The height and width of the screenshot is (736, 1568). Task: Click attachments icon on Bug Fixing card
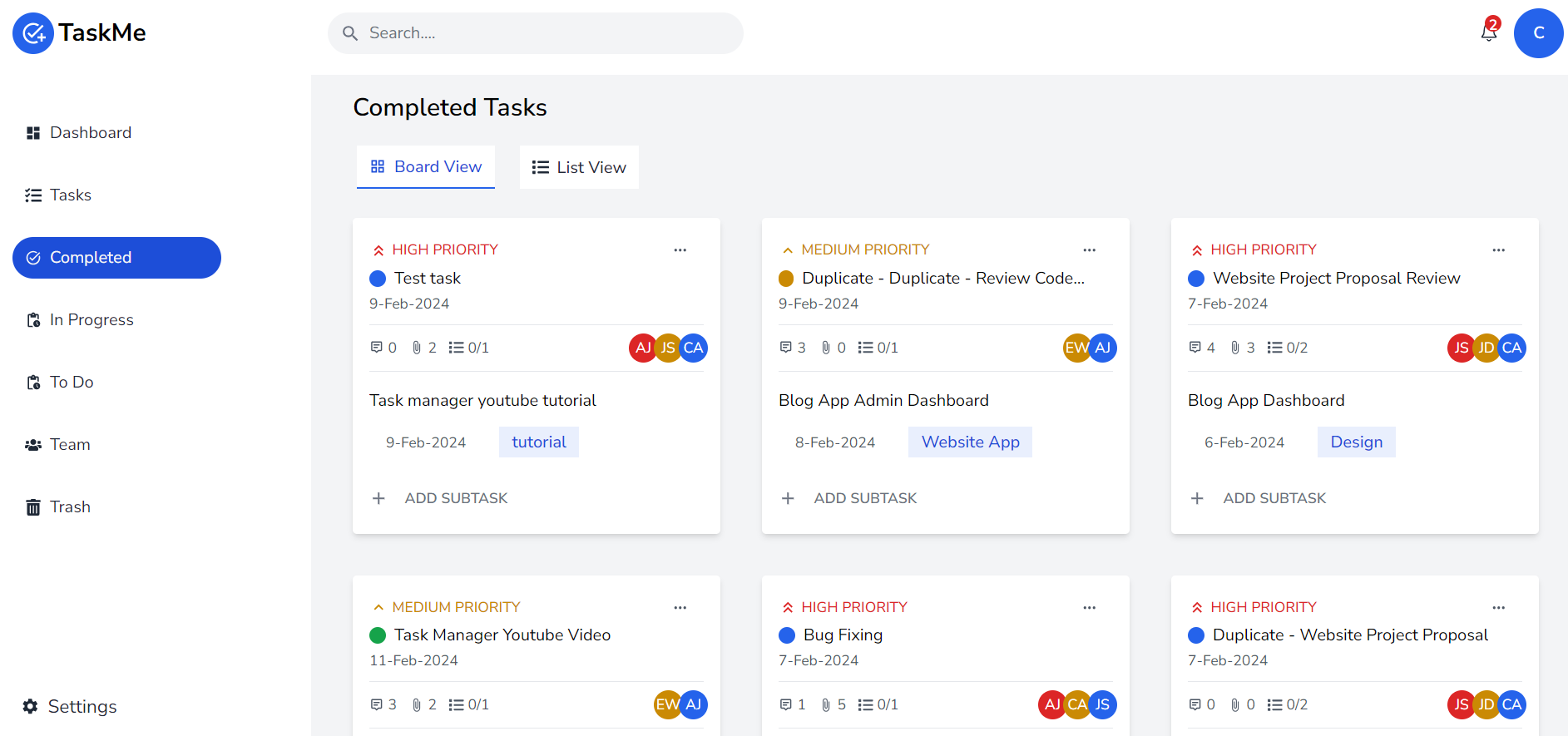coord(826,705)
